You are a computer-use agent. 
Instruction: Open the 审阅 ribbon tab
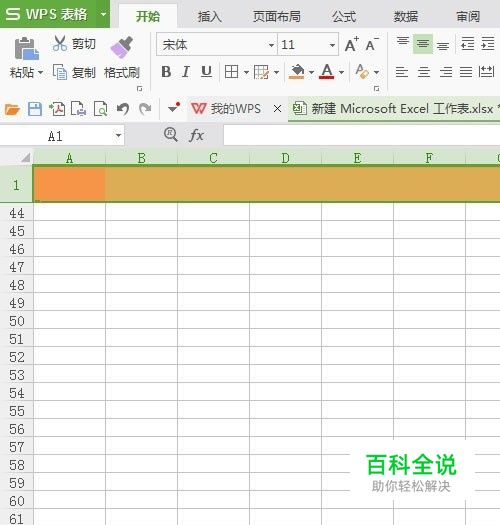point(468,16)
